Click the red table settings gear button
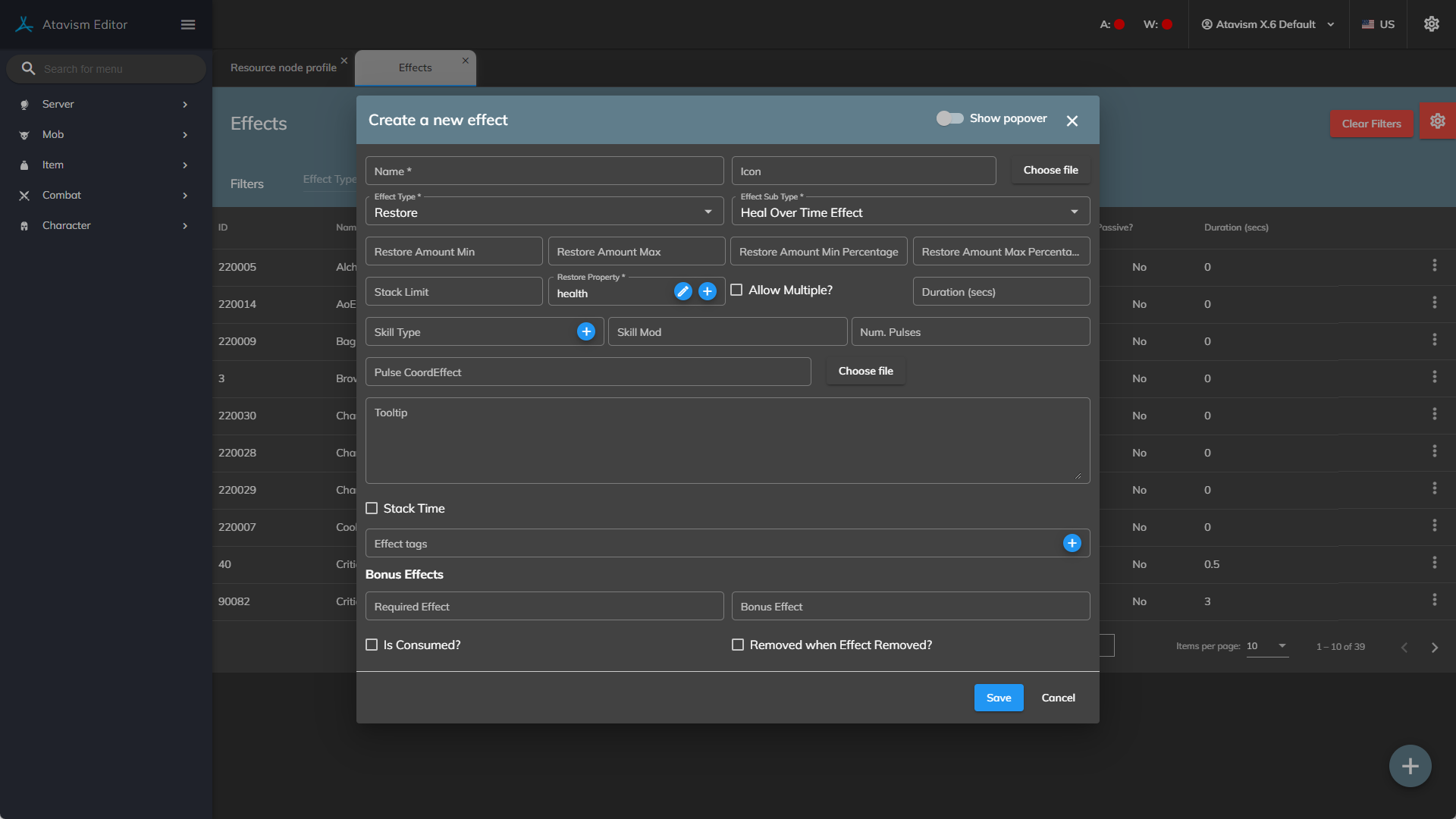Image resolution: width=1456 pixels, height=819 pixels. (x=1437, y=121)
